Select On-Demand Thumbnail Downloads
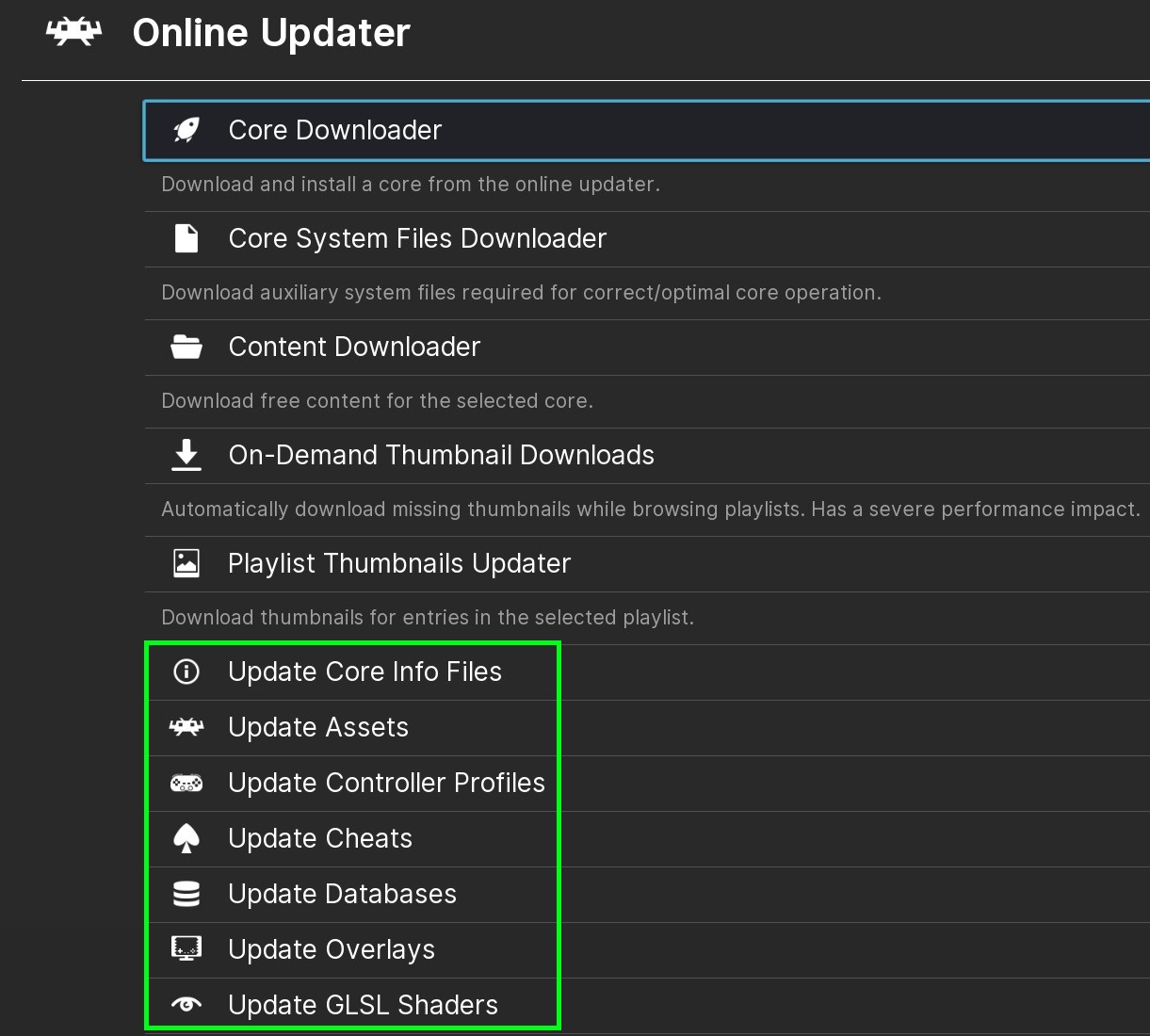Screen dimensions: 1150x1036 (x=647, y=456)
